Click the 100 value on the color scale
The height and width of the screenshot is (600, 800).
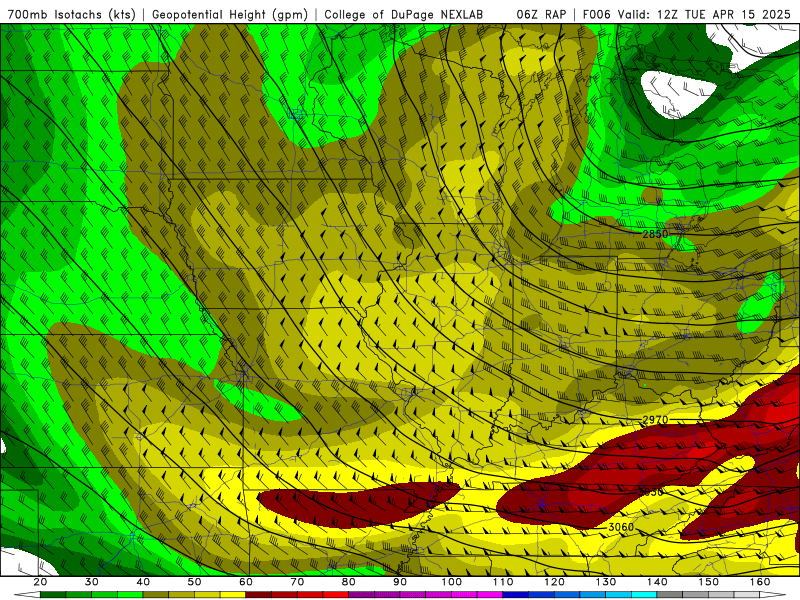pos(452,582)
